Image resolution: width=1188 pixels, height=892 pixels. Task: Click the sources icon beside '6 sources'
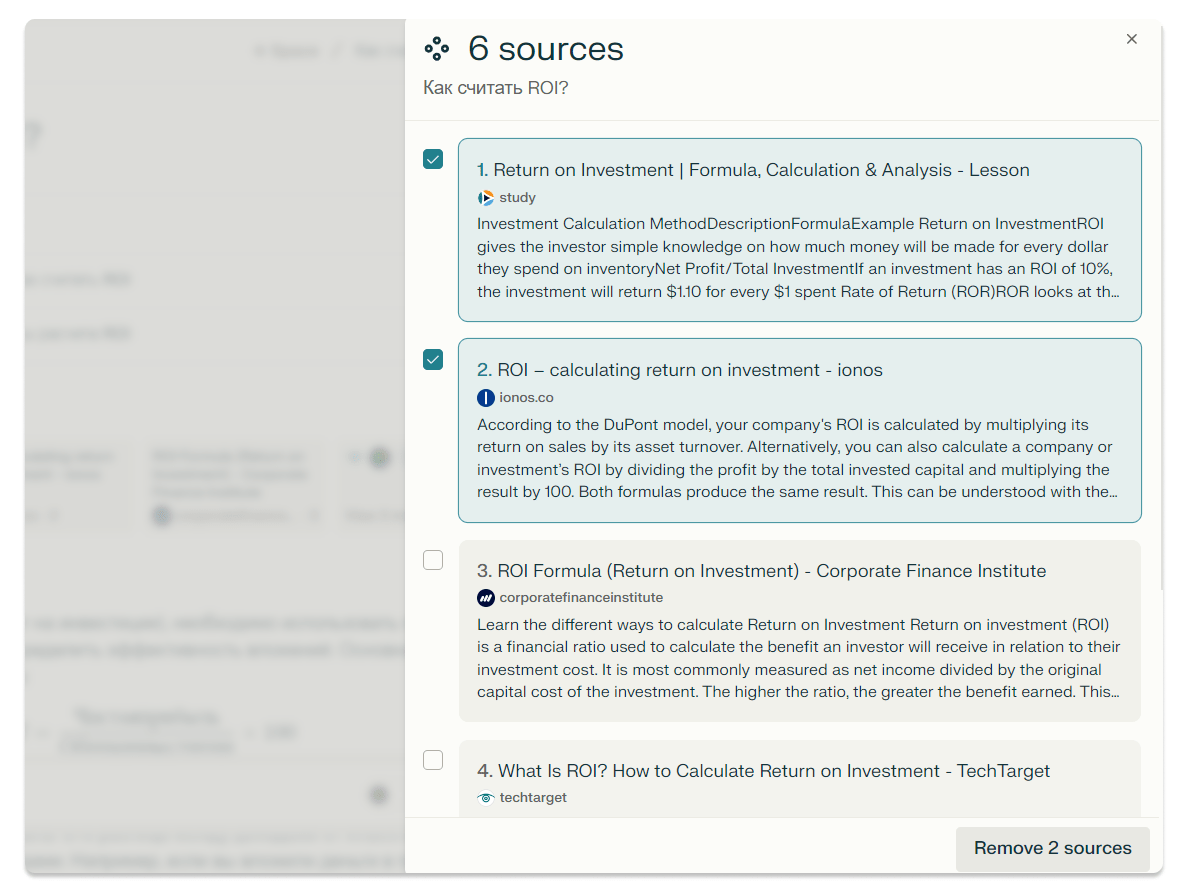click(x=437, y=48)
